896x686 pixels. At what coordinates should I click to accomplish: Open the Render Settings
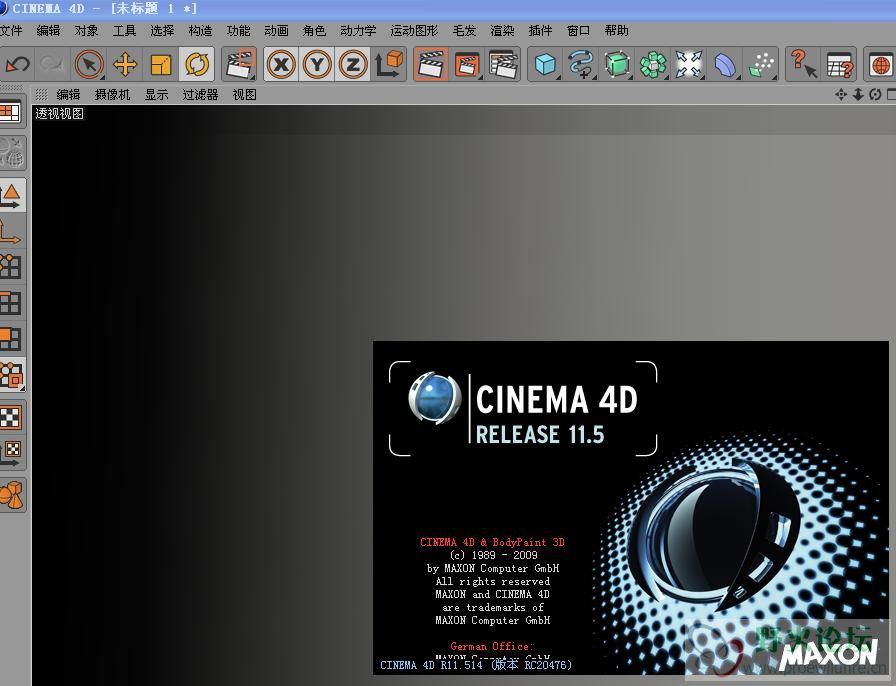[x=503, y=64]
